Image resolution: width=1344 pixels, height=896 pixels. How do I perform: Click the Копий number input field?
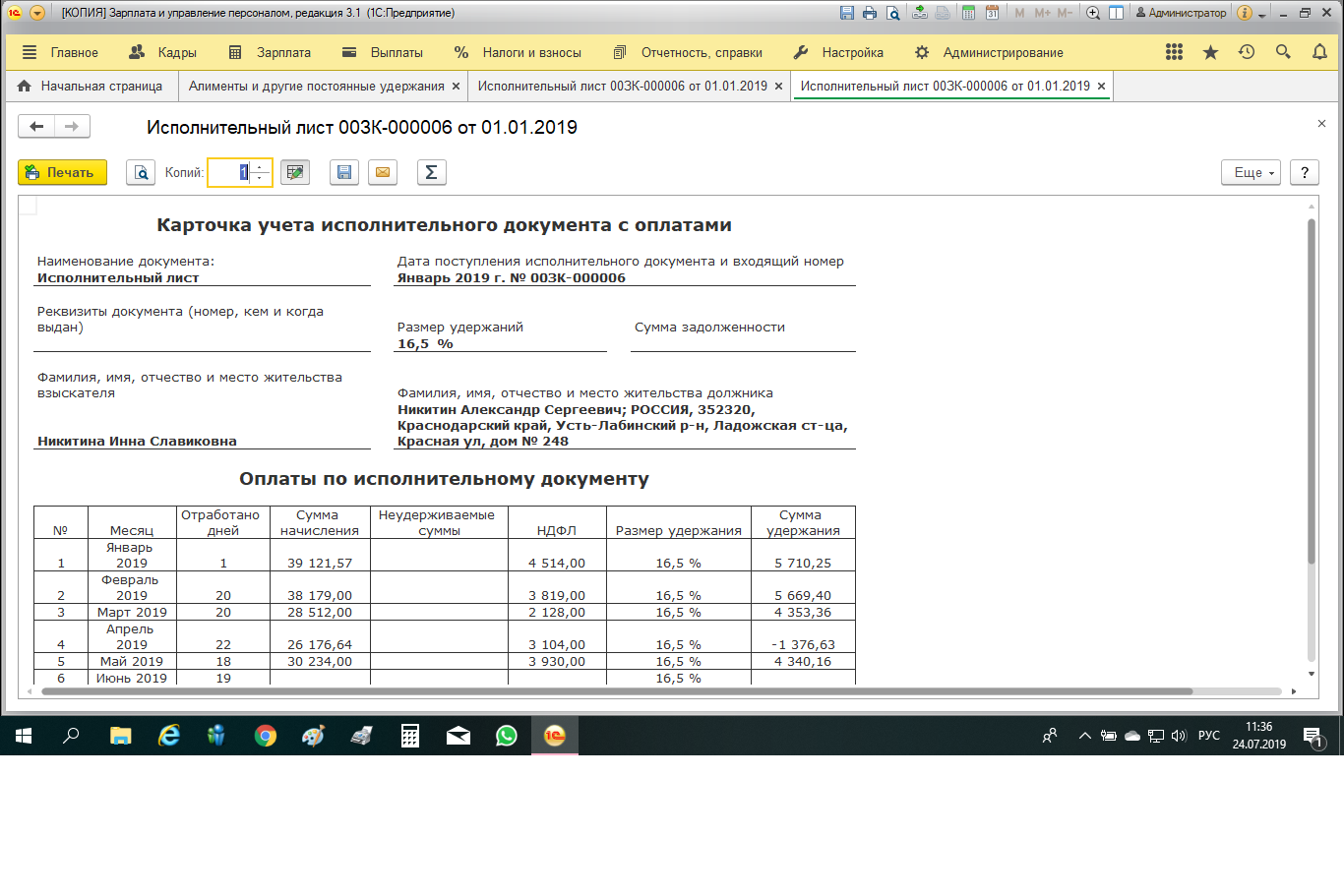(229, 173)
